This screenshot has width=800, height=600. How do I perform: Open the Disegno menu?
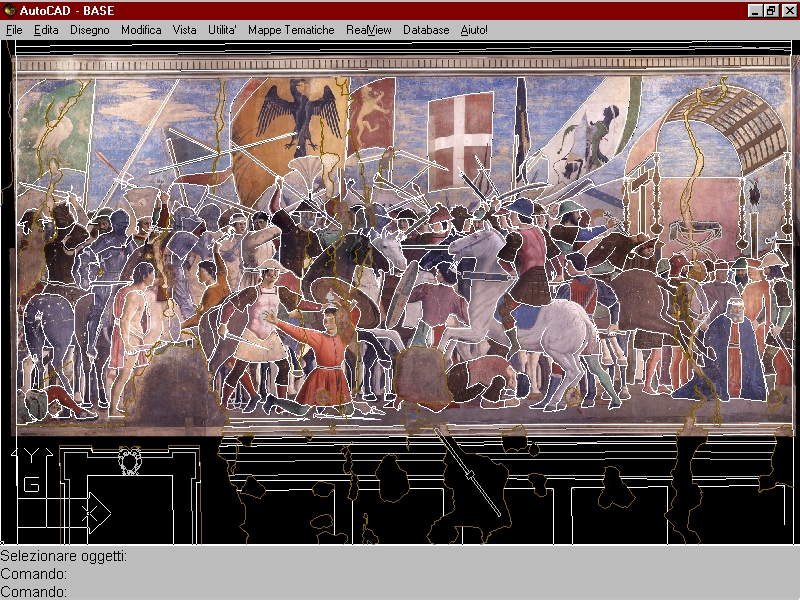(90, 30)
